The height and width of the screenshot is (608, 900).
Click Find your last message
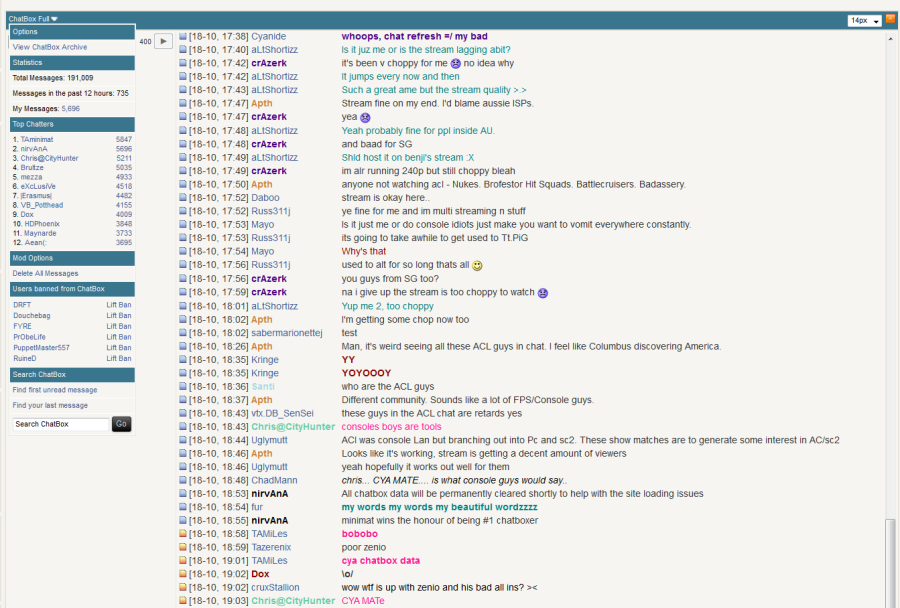click(50, 406)
